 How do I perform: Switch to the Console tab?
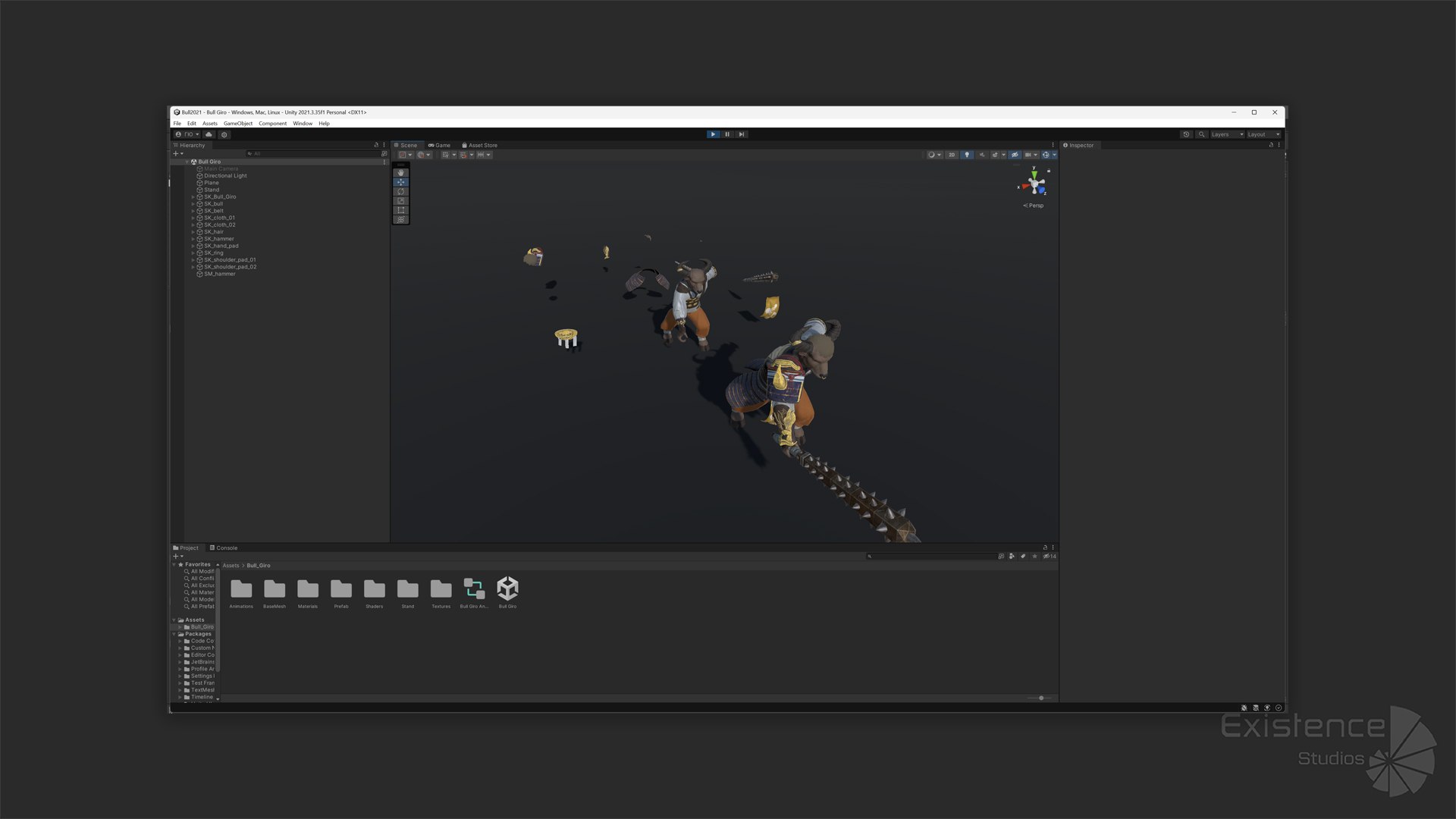(224, 548)
